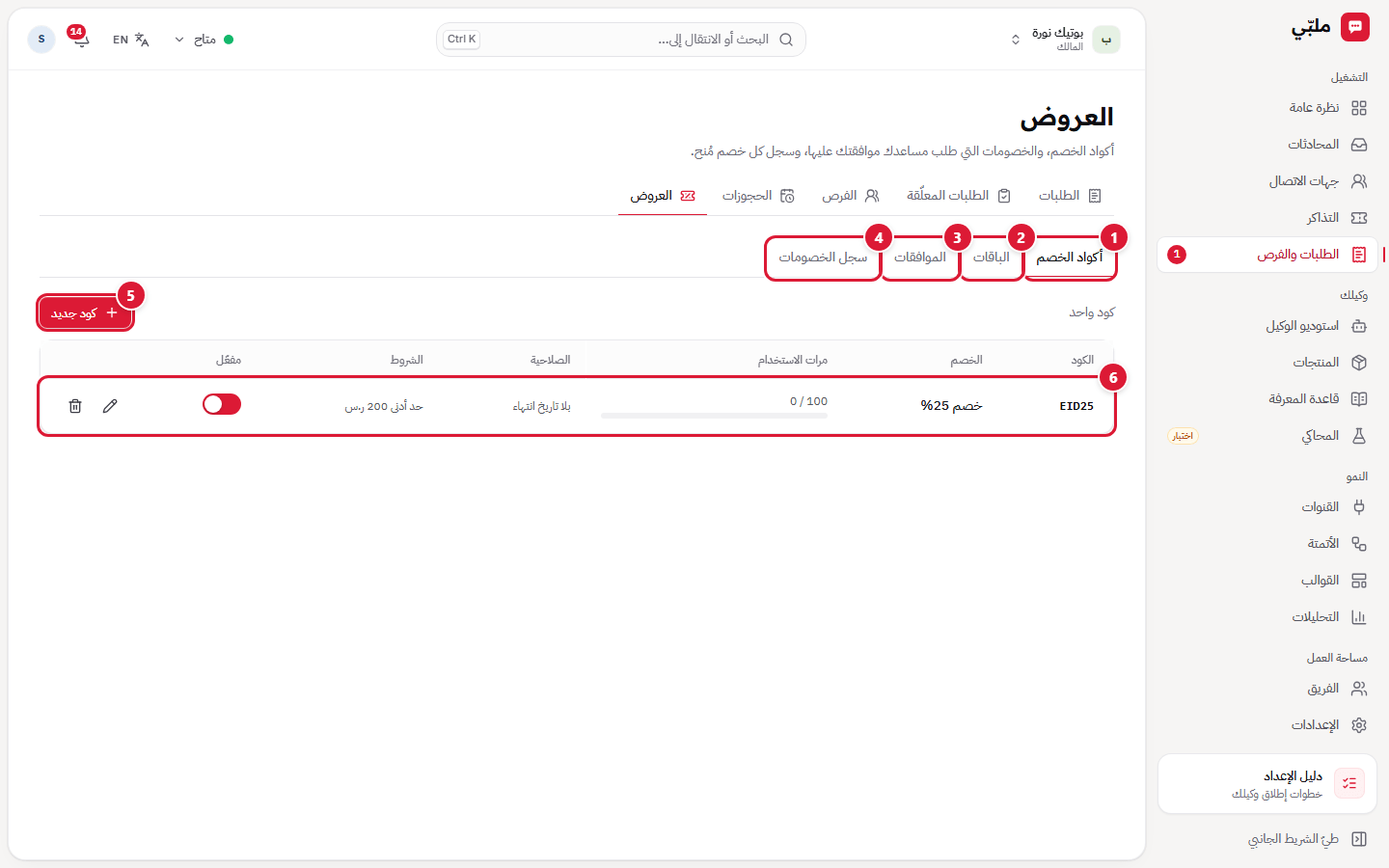
Task: Open التذاكر tickets page
Action: (1267, 218)
